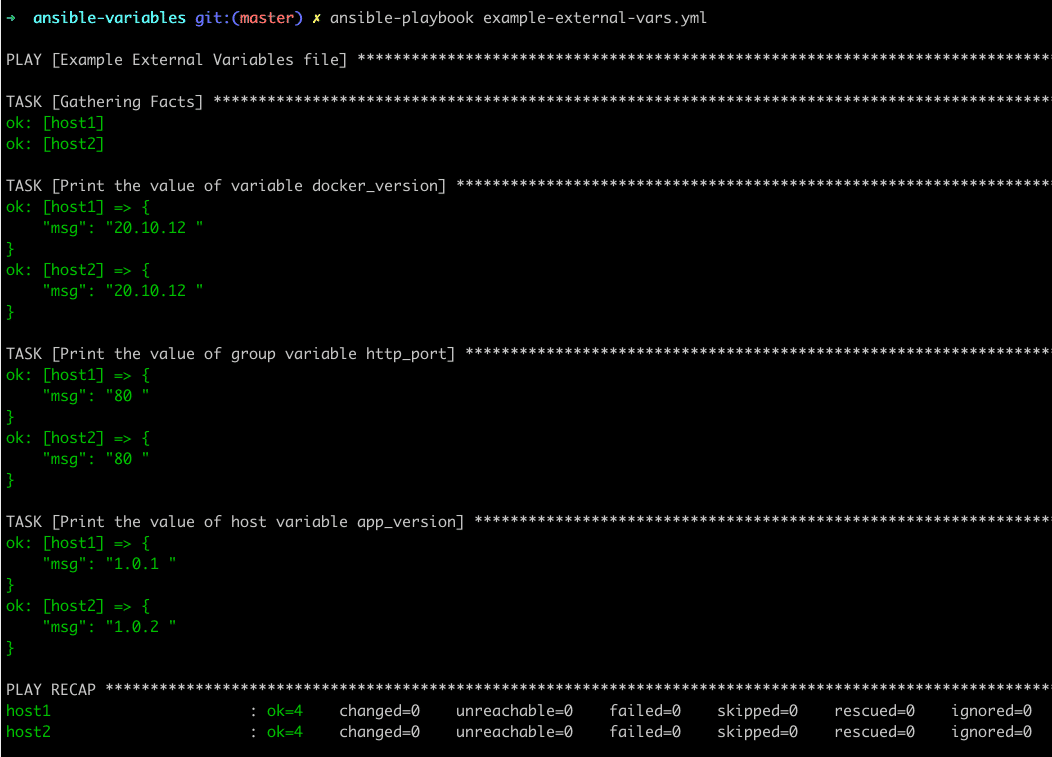1052x757 pixels.
Task: Select the ok=4 status for host1
Action: pos(285,710)
